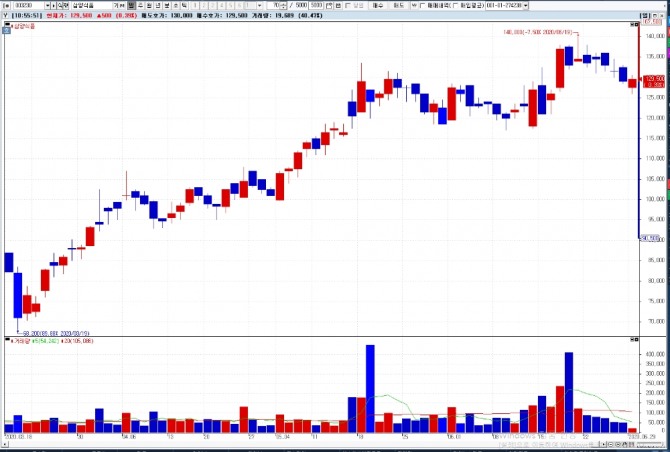Open the stock code dropdown arrow

47,6
